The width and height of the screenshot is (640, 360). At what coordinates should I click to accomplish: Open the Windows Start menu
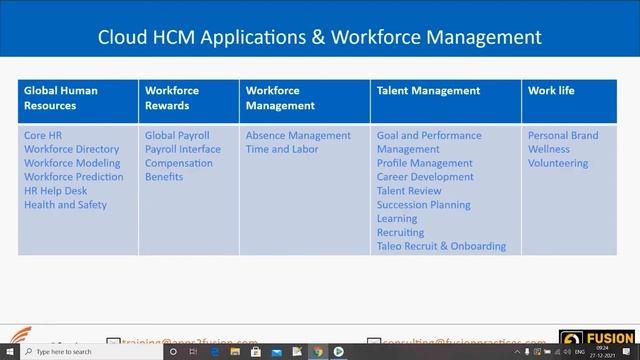pos(10,351)
